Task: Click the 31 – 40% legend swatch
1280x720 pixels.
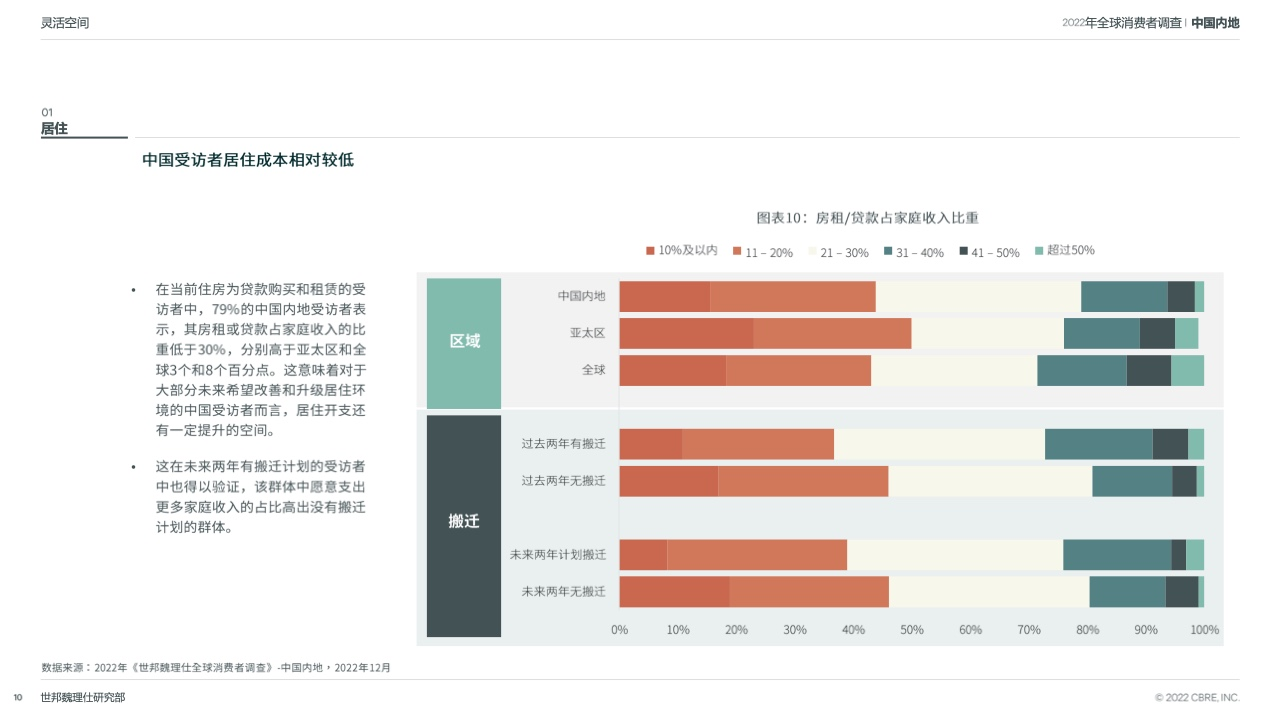Action: [888, 251]
